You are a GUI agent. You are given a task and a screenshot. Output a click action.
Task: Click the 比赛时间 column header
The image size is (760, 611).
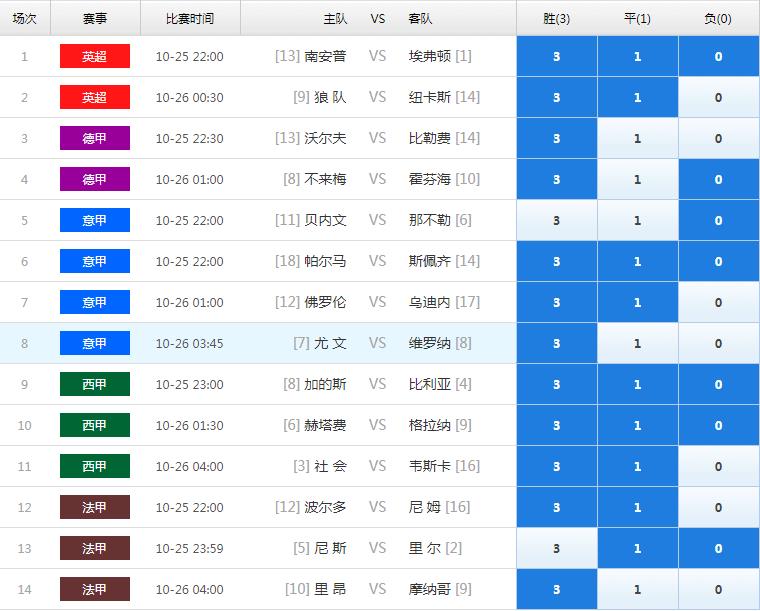click(x=190, y=18)
